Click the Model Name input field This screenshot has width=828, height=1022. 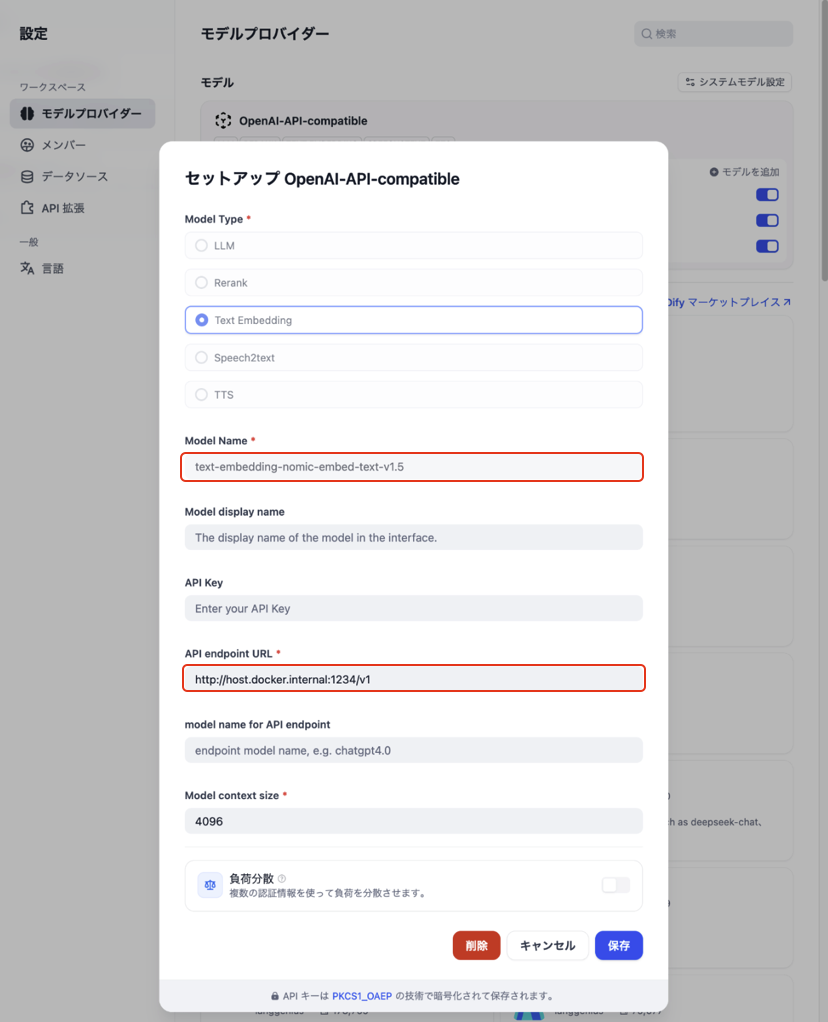click(x=413, y=466)
